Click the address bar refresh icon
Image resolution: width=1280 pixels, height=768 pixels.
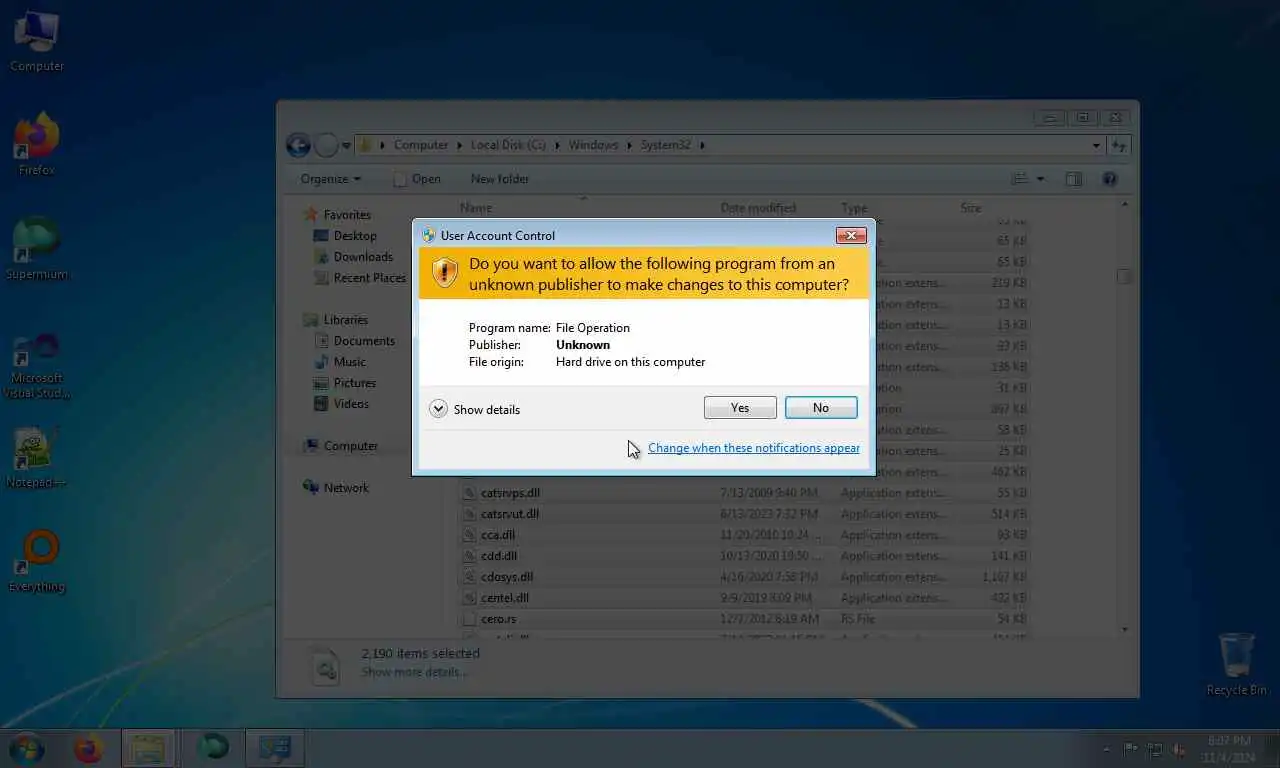(x=1119, y=145)
